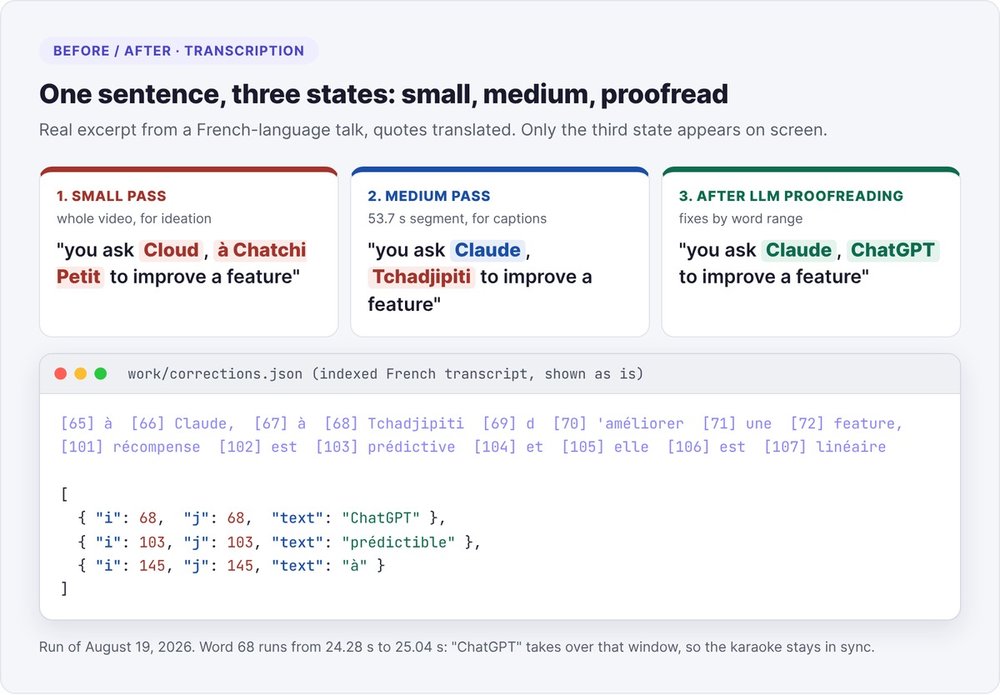The image size is (1000, 695).
Task: Click 'whole video, for ideation' caption
Action: click(x=134, y=219)
